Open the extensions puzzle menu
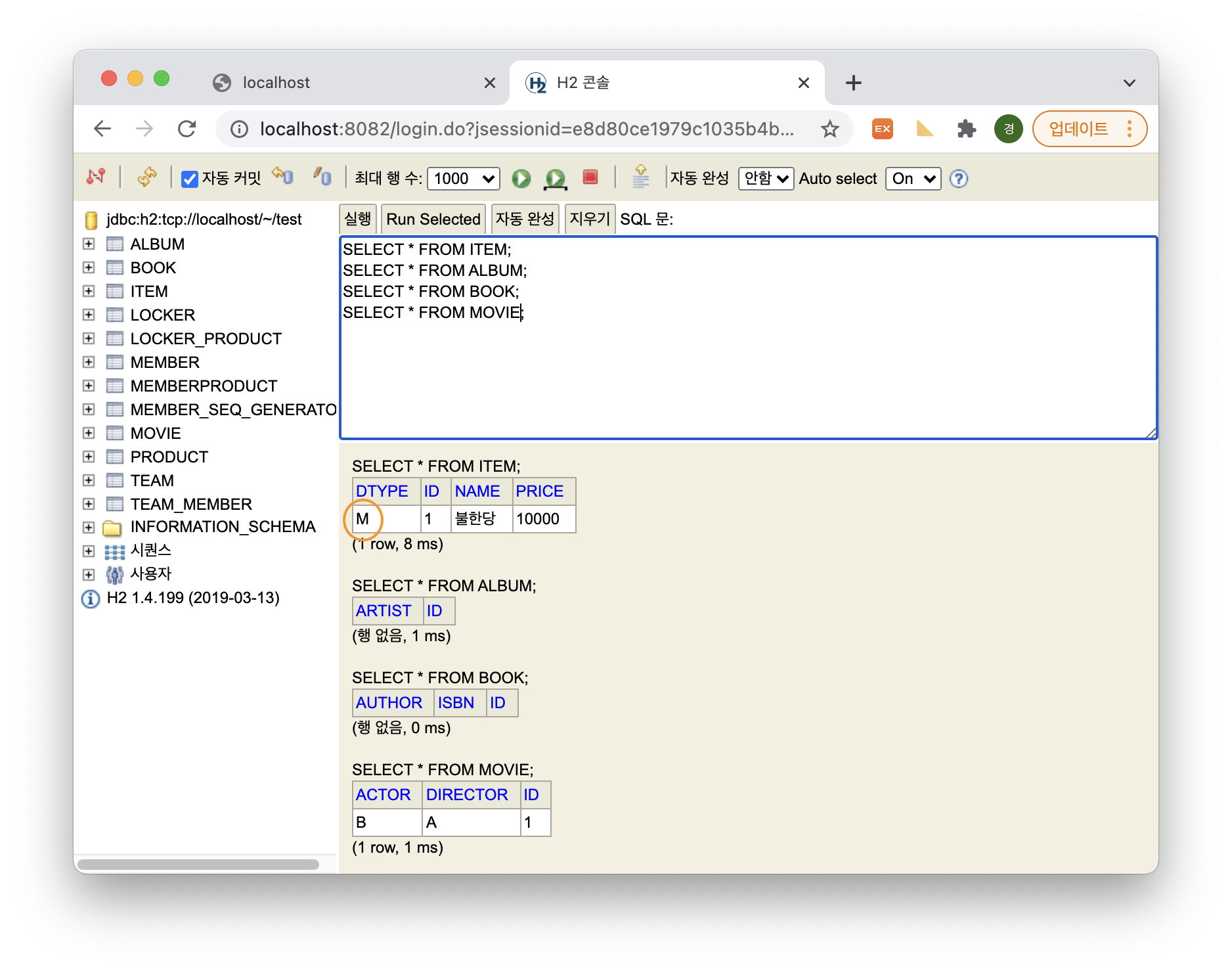This screenshot has width=1232, height=971. [967, 129]
